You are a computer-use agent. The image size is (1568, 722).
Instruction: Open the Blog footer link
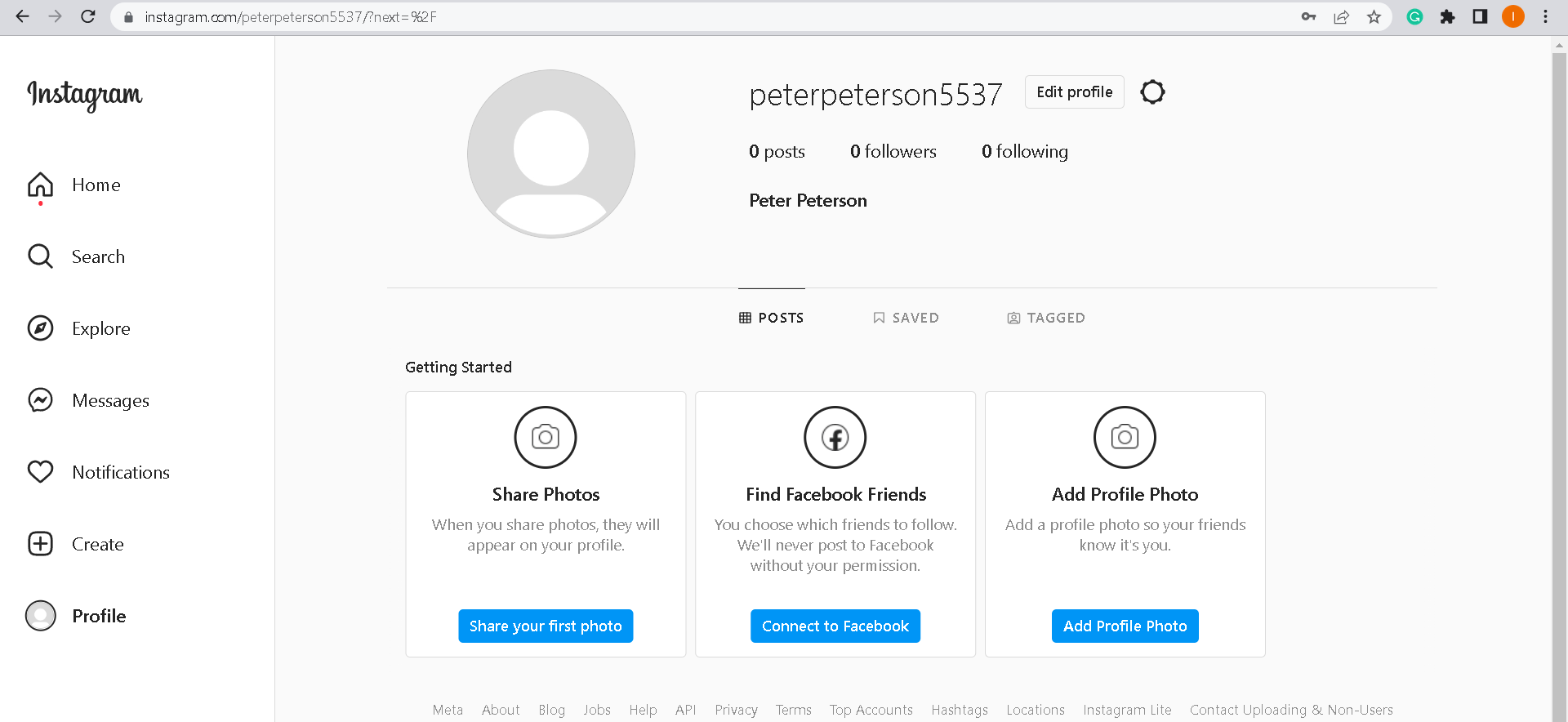tap(551, 711)
